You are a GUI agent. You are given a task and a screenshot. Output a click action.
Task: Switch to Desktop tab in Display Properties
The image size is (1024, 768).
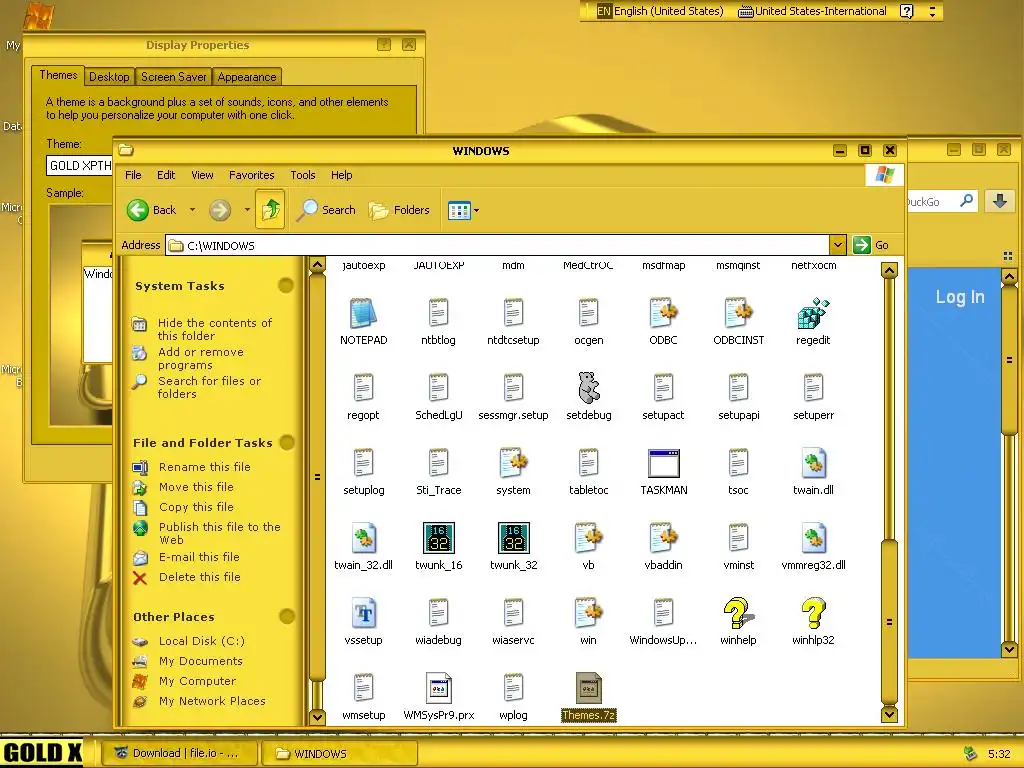(x=109, y=77)
